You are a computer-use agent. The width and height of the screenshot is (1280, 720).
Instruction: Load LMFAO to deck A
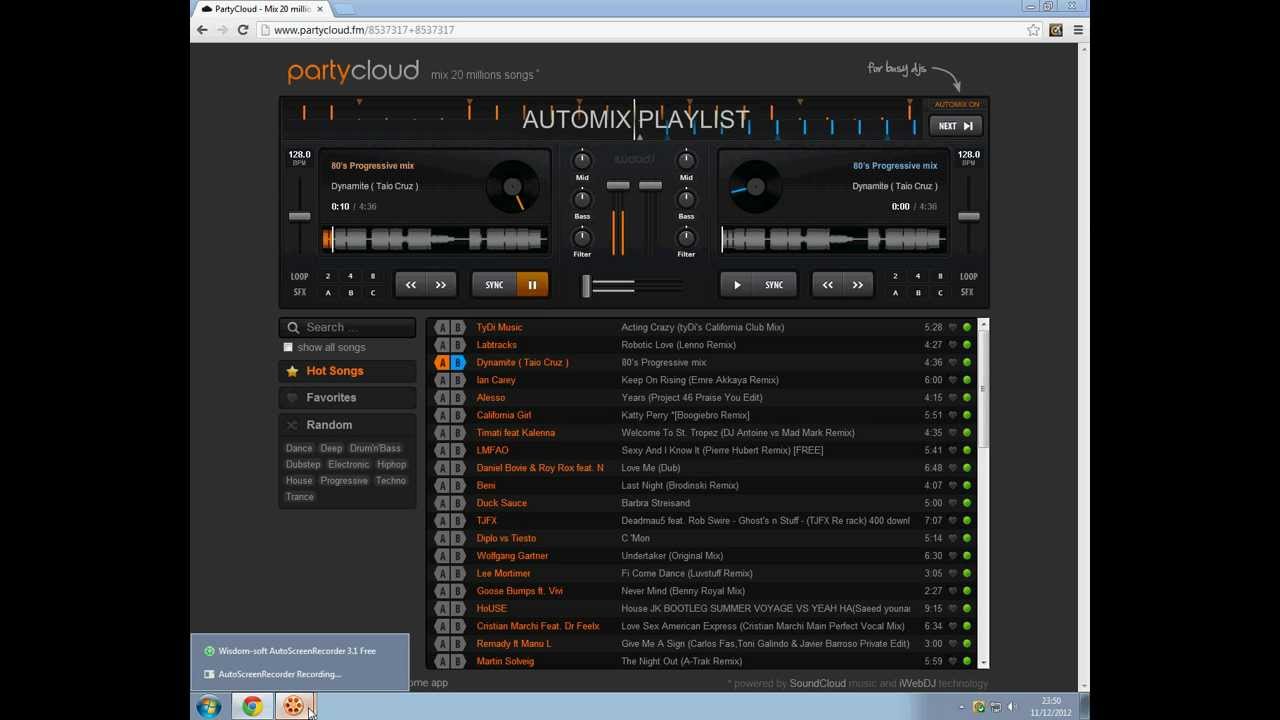[x=442, y=450]
